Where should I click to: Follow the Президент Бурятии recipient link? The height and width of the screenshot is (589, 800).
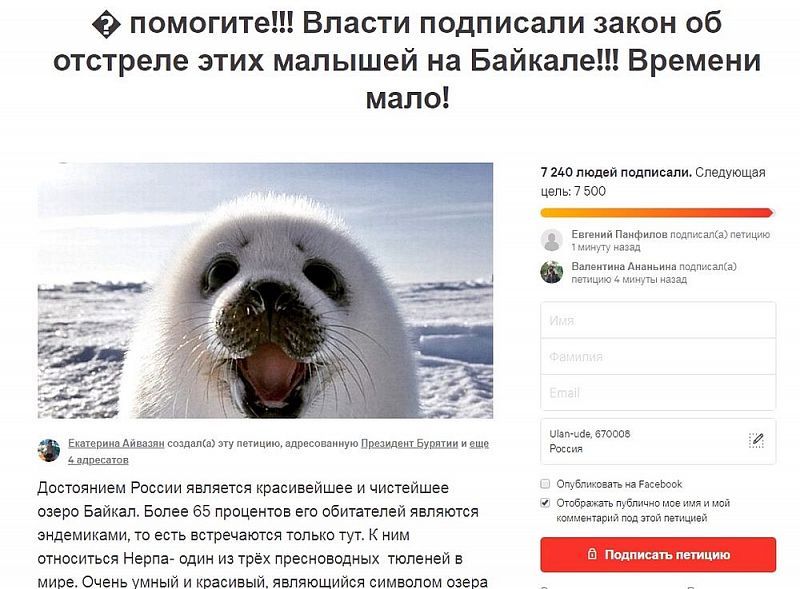pyautogui.click(x=409, y=444)
